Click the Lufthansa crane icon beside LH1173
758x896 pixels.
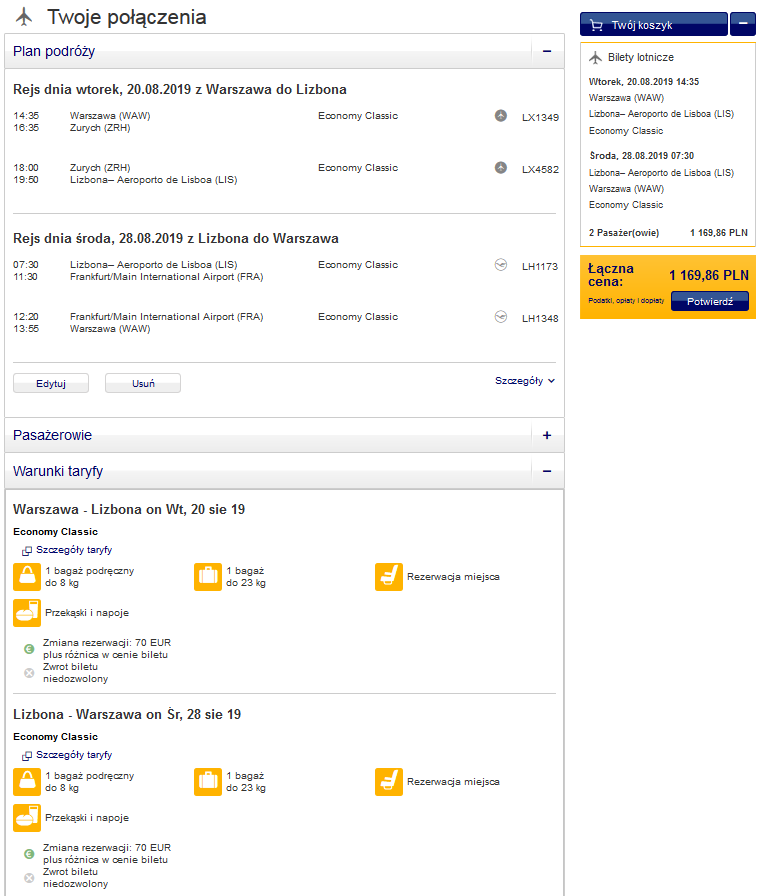(500, 265)
